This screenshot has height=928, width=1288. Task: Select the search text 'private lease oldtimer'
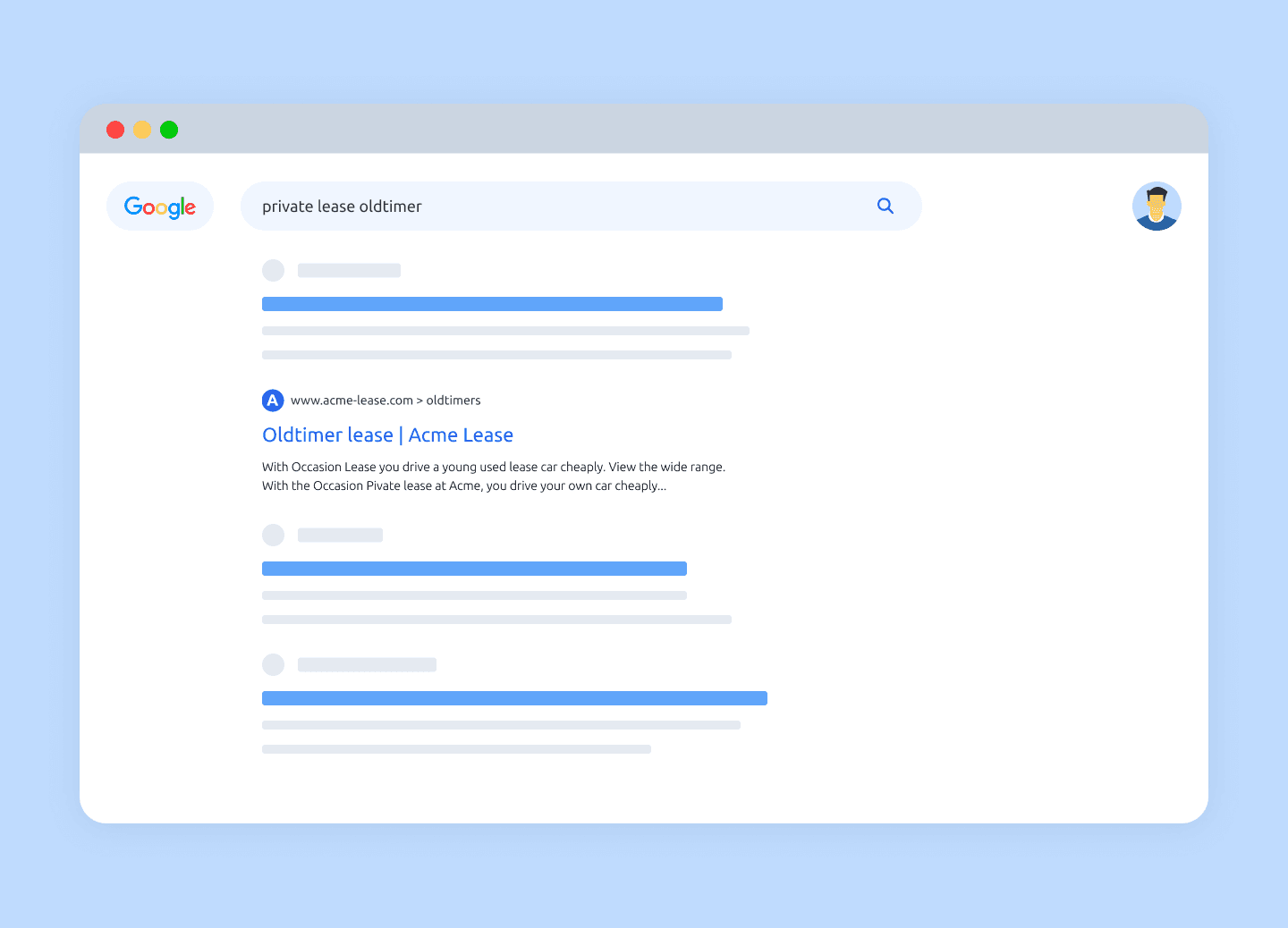[x=342, y=206]
